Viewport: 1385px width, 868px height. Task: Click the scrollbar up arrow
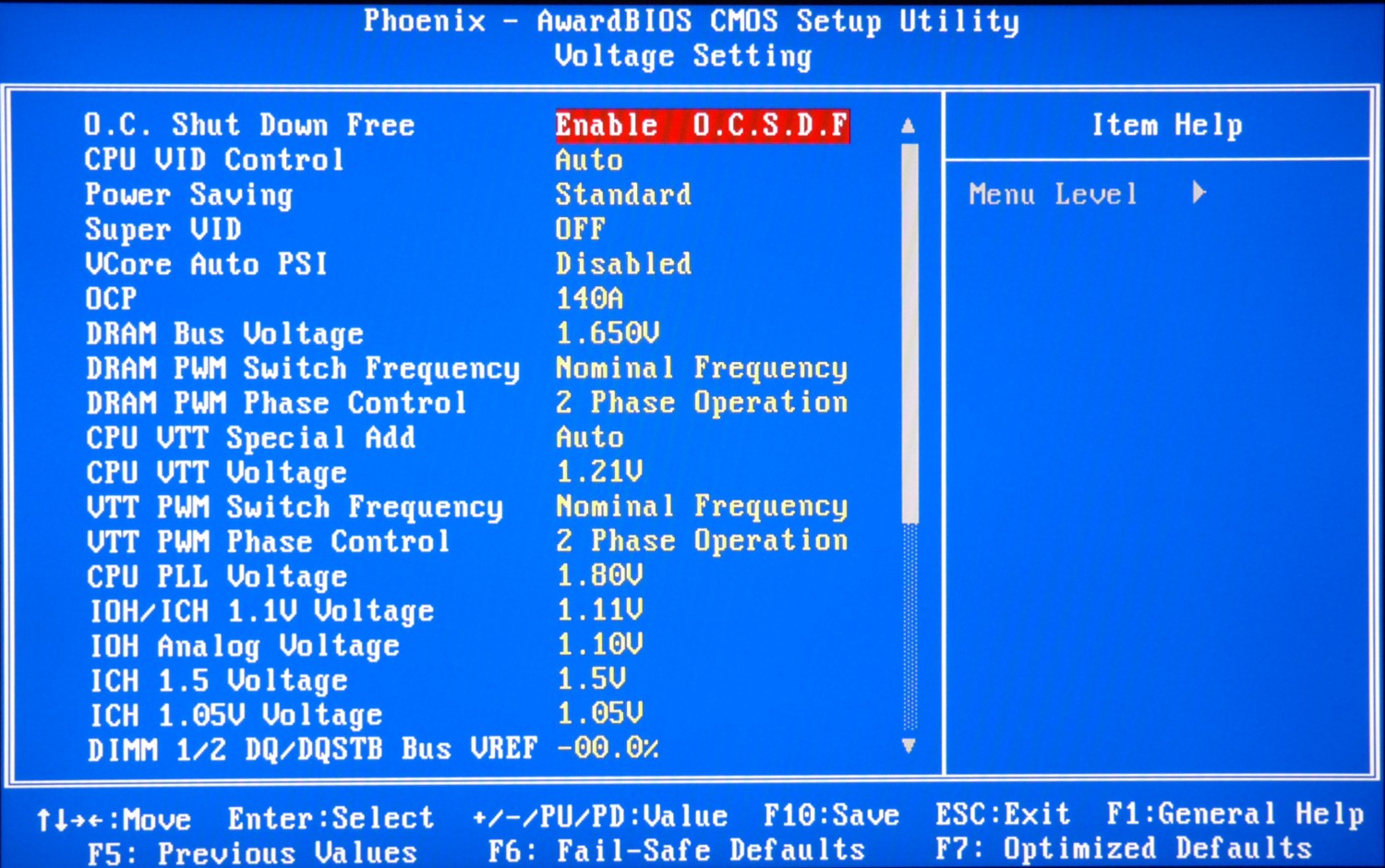click(x=909, y=126)
